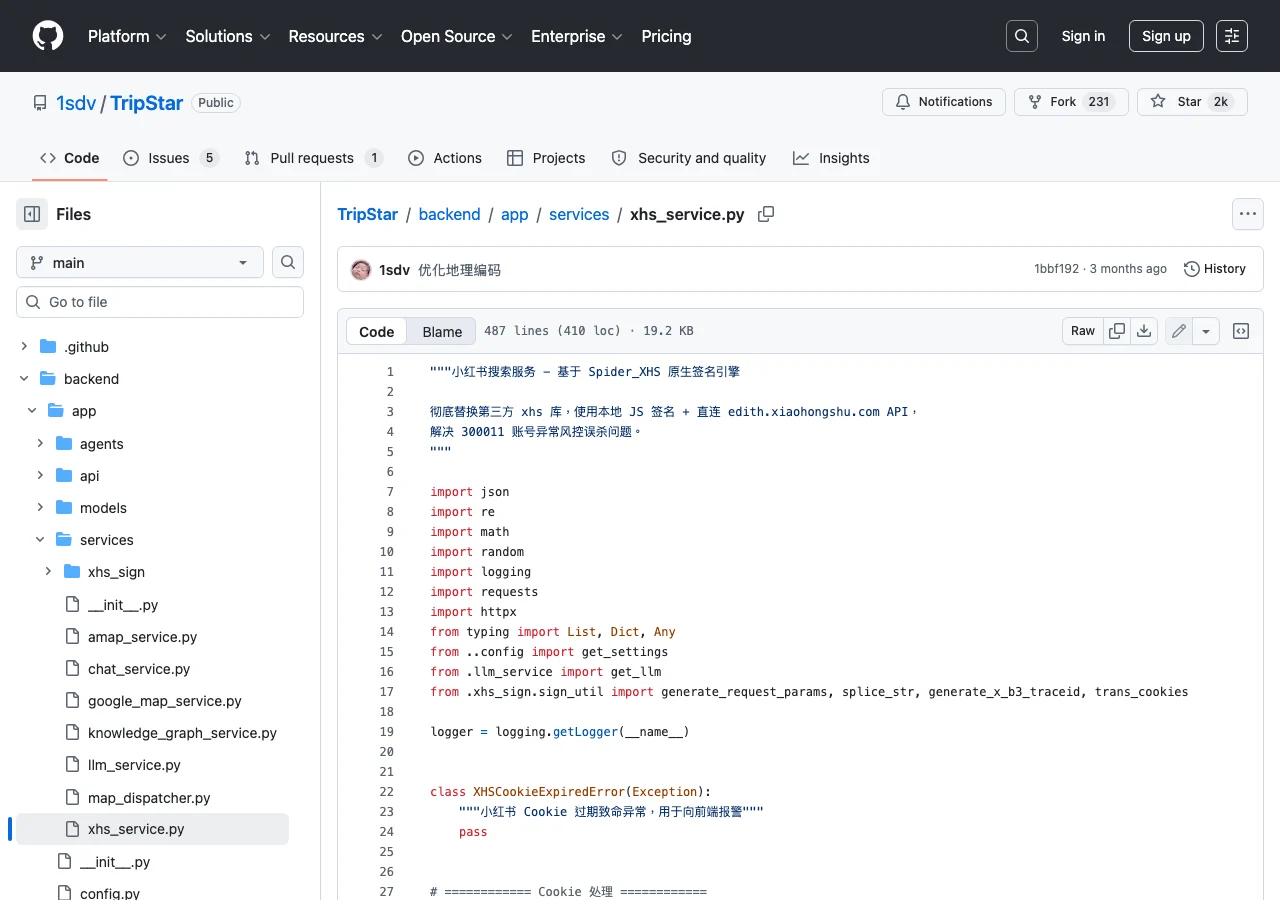Click the GitHub logo icon

[48, 36]
